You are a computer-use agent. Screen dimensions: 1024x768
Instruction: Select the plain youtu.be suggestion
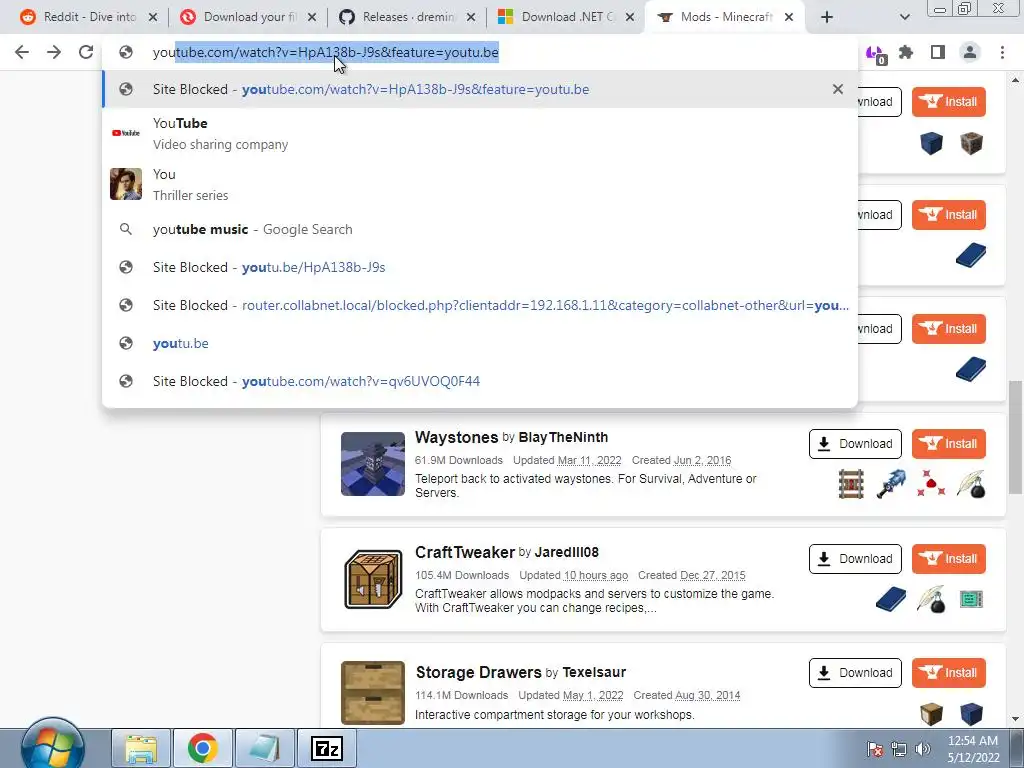[x=480, y=343]
